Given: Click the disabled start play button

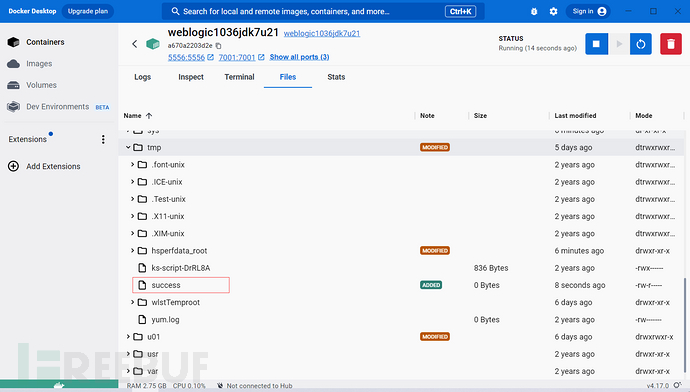Looking at the screenshot, I should [x=619, y=44].
